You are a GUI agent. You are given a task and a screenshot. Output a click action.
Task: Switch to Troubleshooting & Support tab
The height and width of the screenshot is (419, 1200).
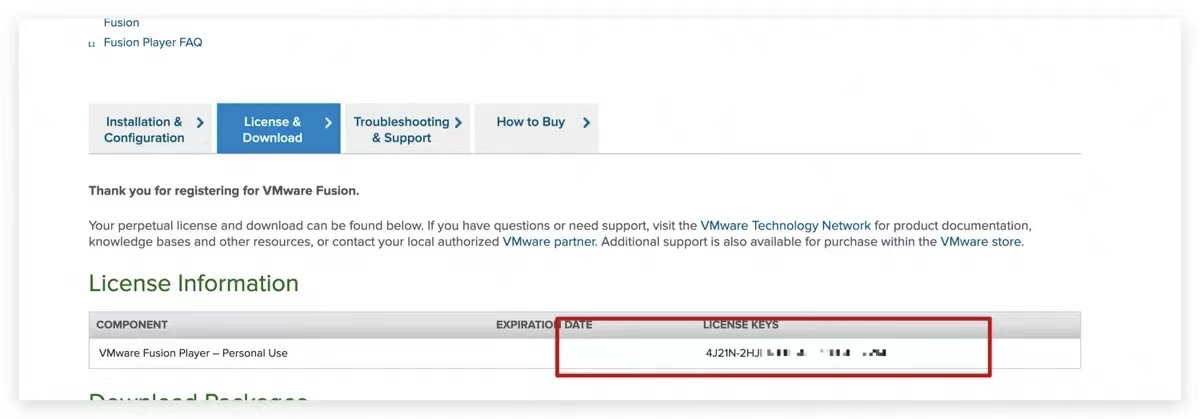pos(407,129)
